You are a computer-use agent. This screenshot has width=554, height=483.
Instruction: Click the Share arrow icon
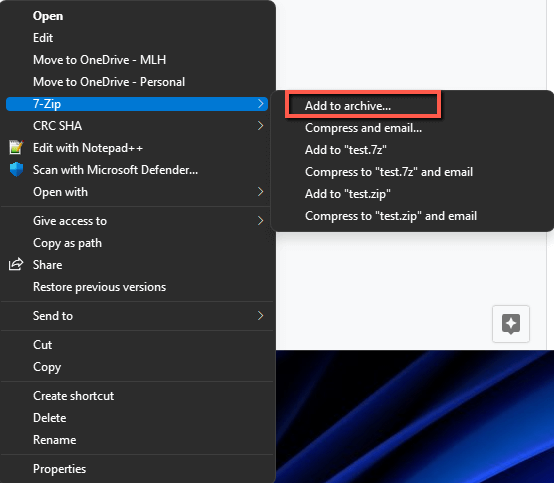(16, 265)
